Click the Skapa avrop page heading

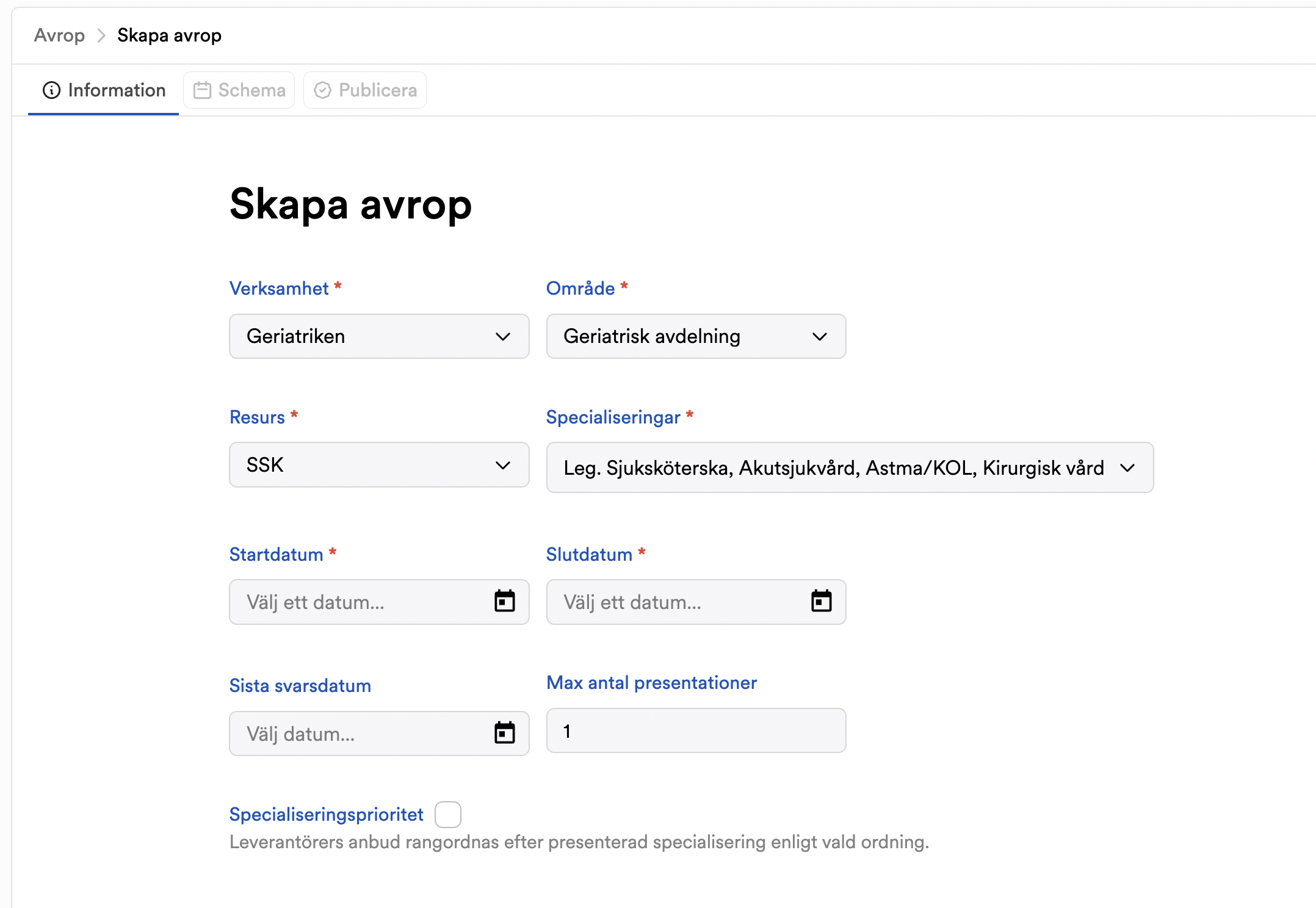coord(350,204)
